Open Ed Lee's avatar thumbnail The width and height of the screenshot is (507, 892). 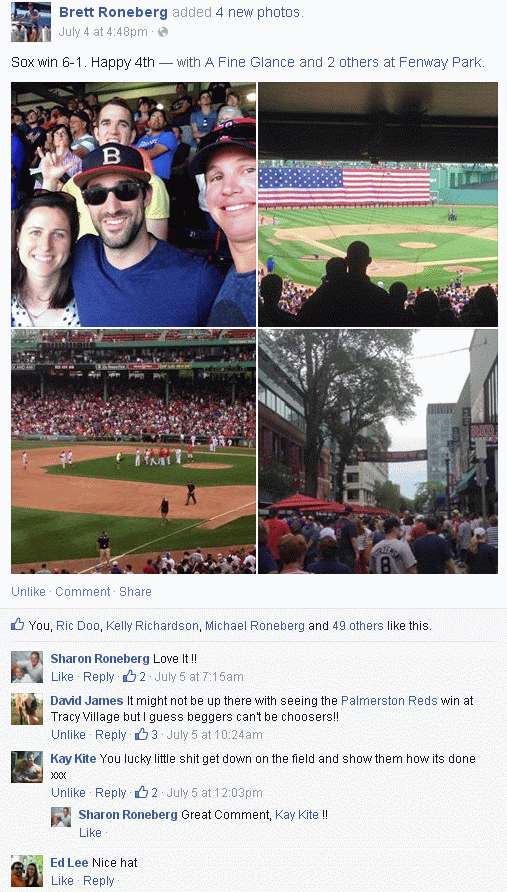click(27, 870)
